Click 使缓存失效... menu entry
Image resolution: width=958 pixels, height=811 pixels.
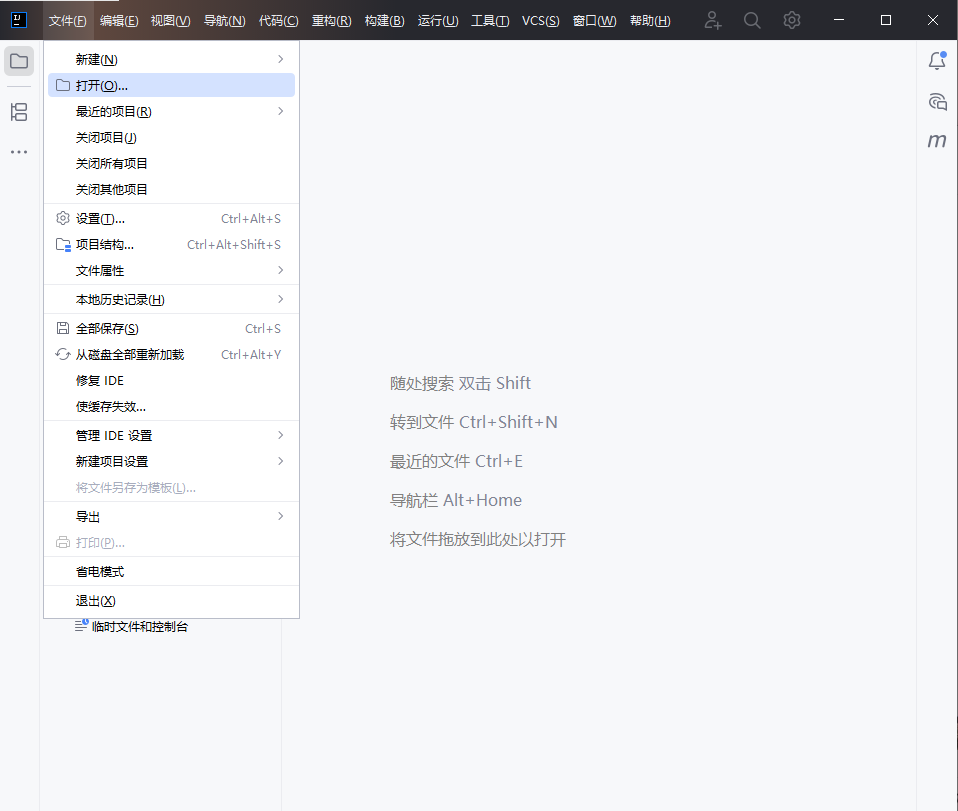[x=111, y=407]
